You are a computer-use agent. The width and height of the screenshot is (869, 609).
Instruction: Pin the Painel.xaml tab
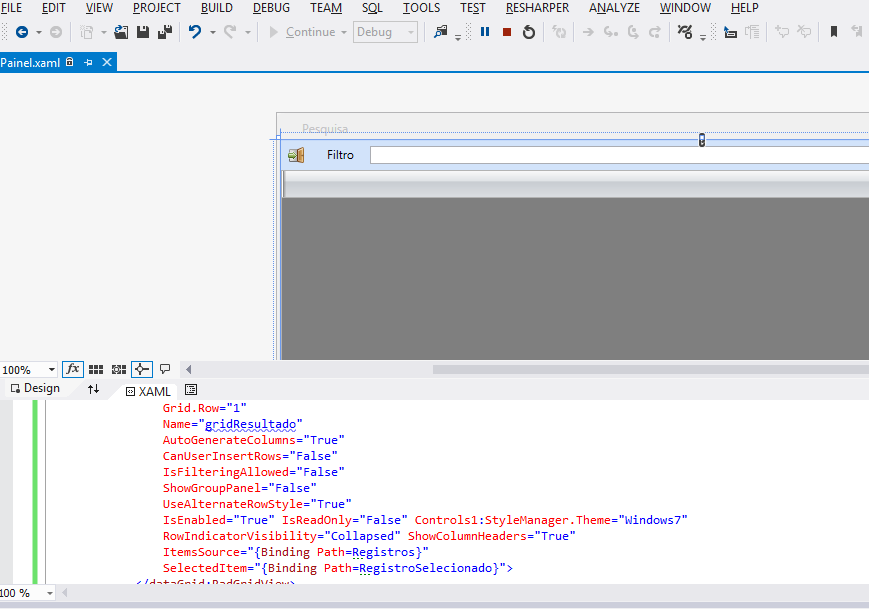click(88, 63)
